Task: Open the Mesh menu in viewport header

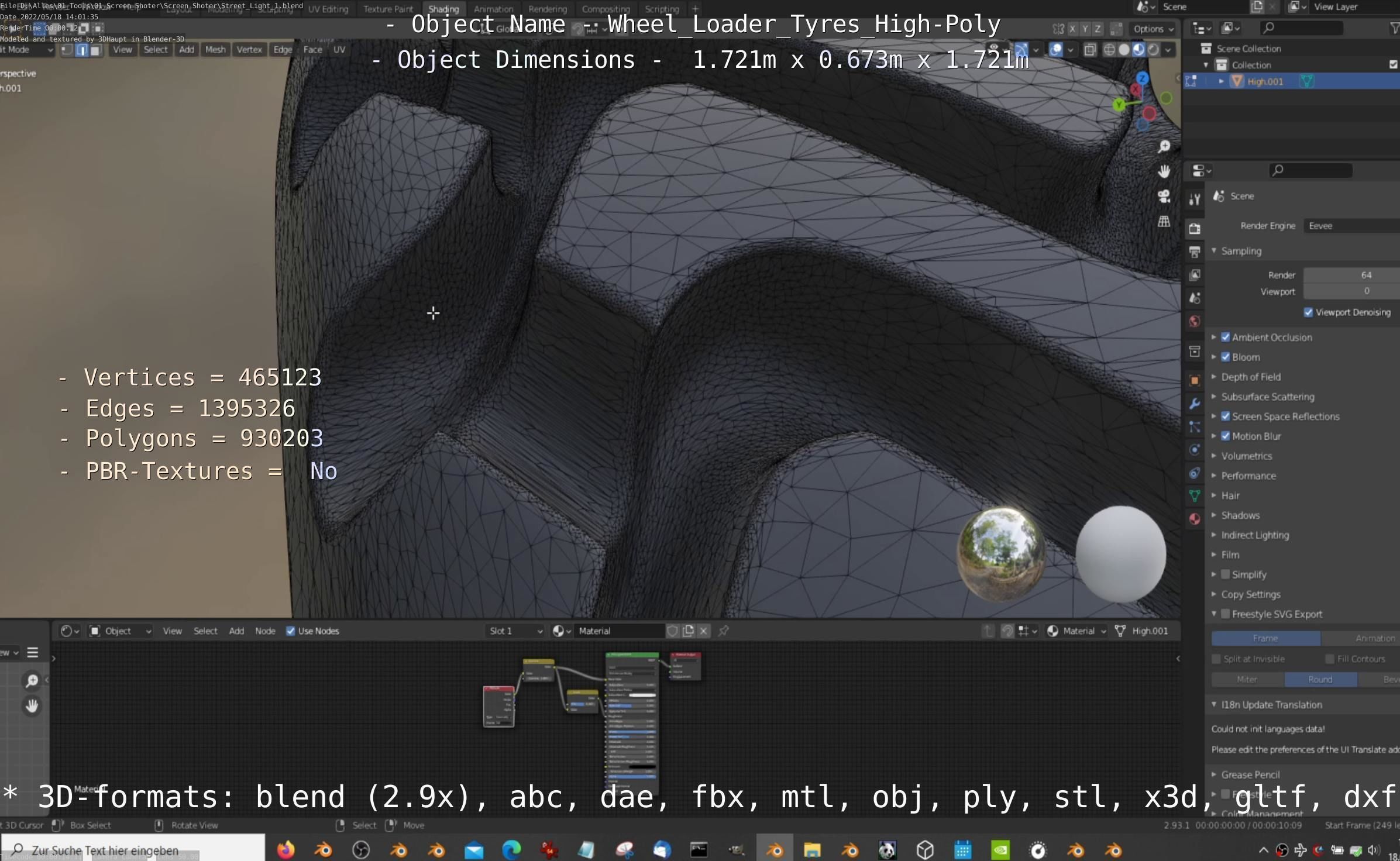Action: [215, 50]
